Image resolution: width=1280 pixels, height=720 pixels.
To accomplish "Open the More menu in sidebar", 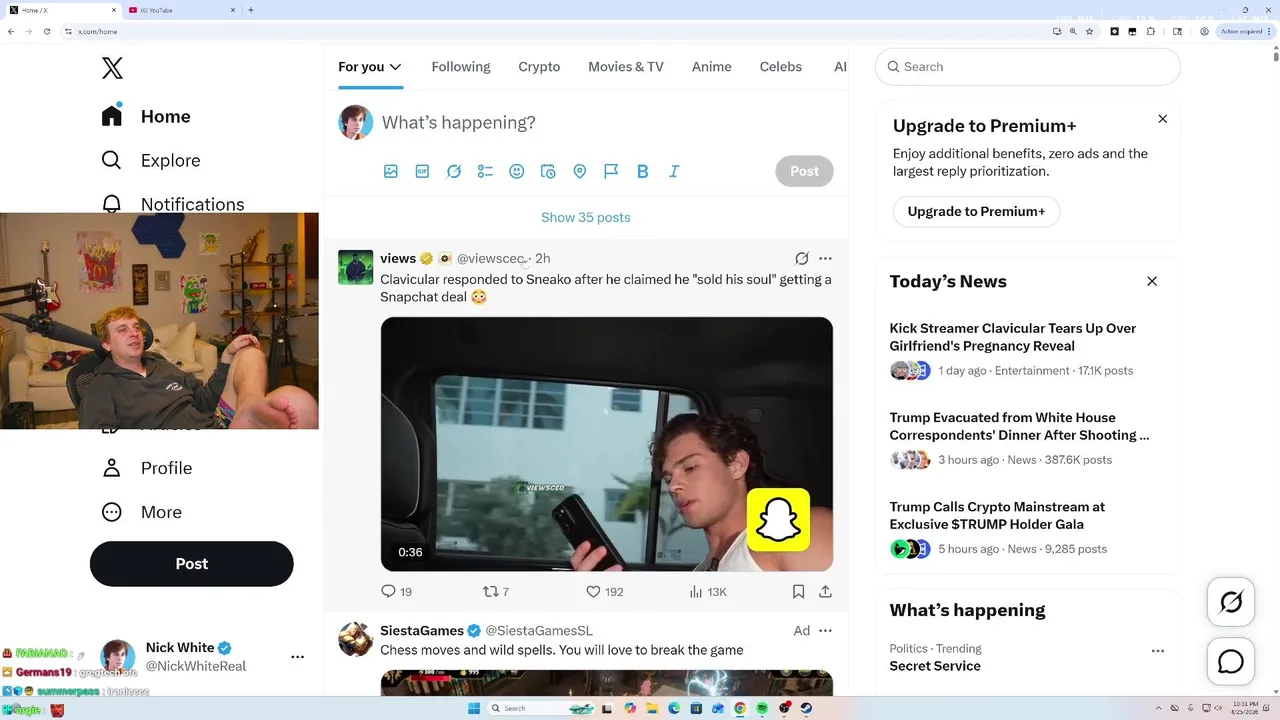I will point(142,512).
